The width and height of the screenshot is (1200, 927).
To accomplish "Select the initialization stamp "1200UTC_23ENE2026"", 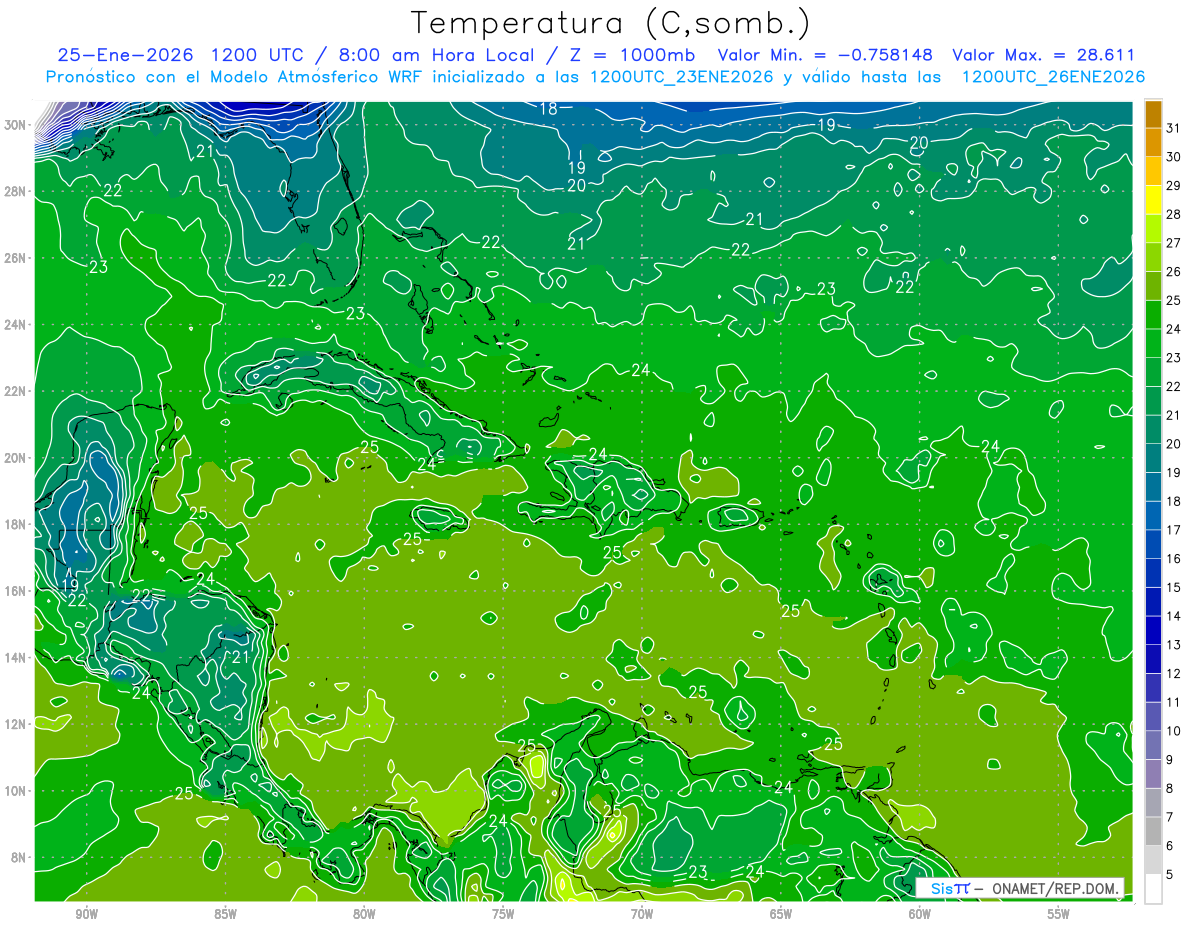I will click(x=682, y=77).
